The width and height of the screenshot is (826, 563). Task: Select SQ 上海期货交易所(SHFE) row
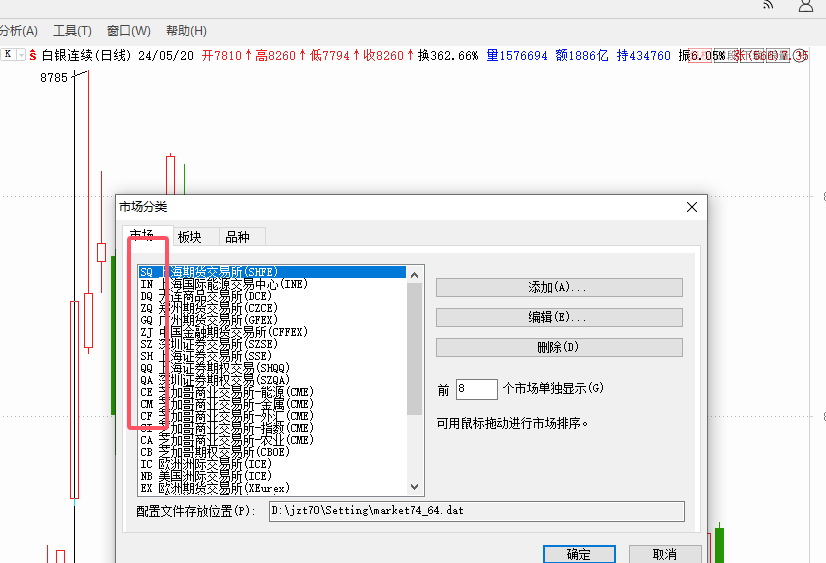click(272, 272)
